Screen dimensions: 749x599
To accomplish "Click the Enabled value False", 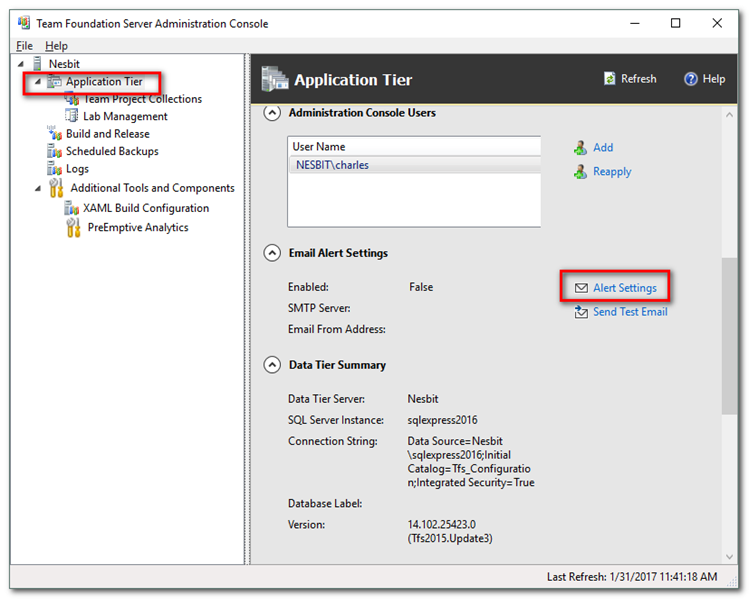I will (x=421, y=287).
